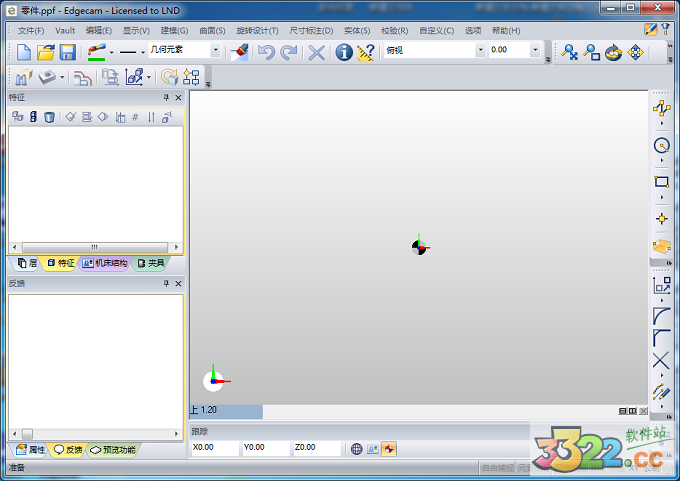
Task: Toggle the highlighted CPL marker button
Action: coord(389,449)
